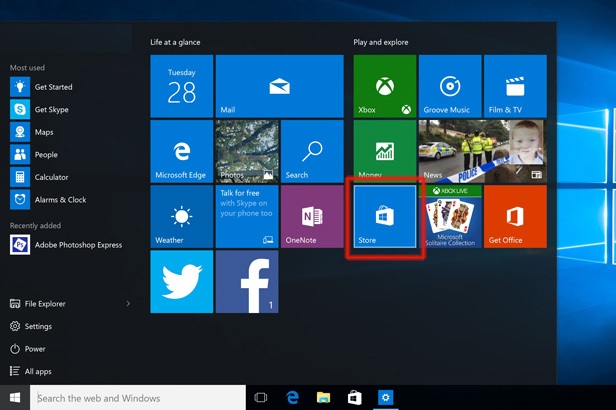Open the Weather tile

(182, 216)
